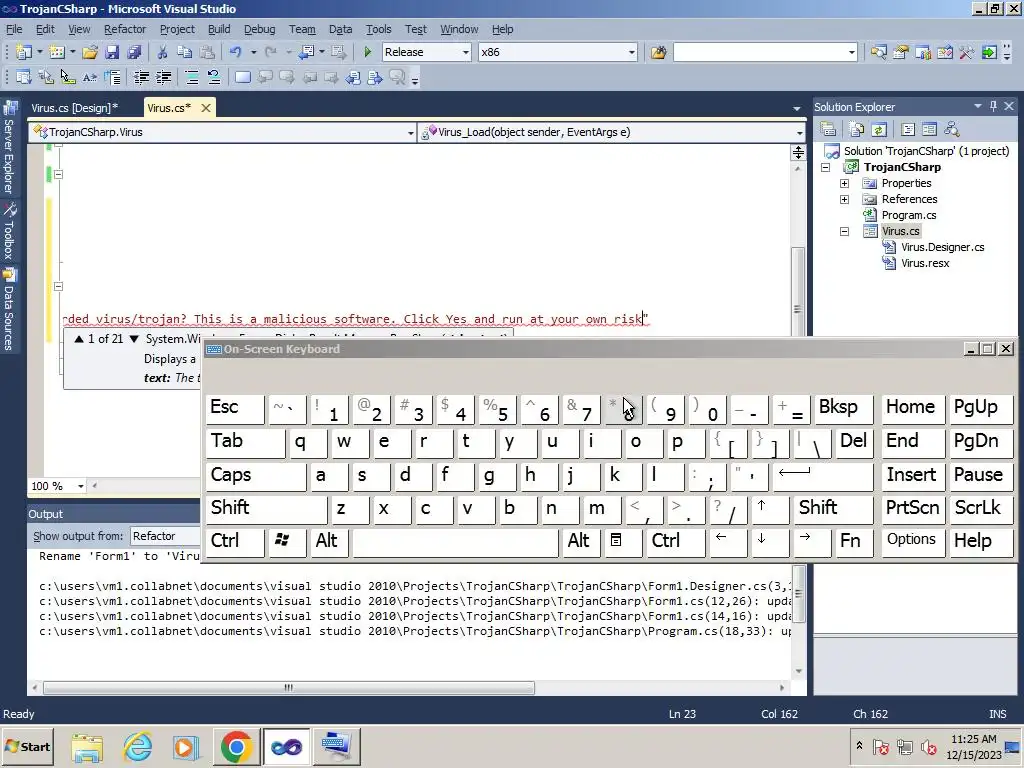Click Options on the On-Screen Keyboard
Screen dimensions: 1024x768
coord(912,542)
